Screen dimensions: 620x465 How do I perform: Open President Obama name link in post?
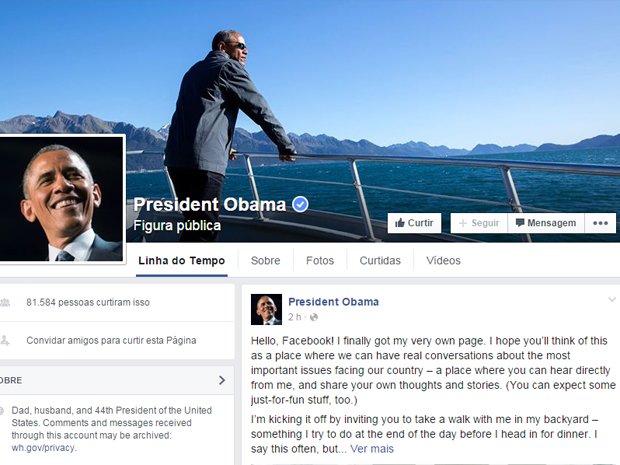(333, 302)
